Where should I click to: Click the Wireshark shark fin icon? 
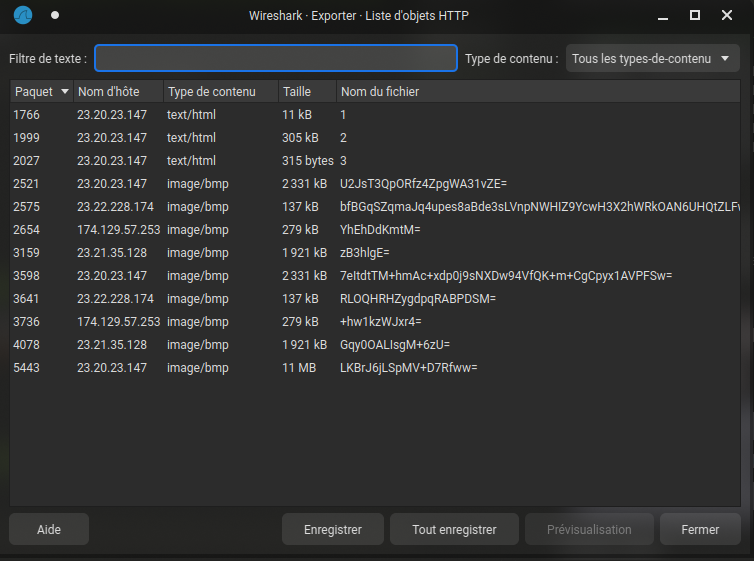click(23, 15)
